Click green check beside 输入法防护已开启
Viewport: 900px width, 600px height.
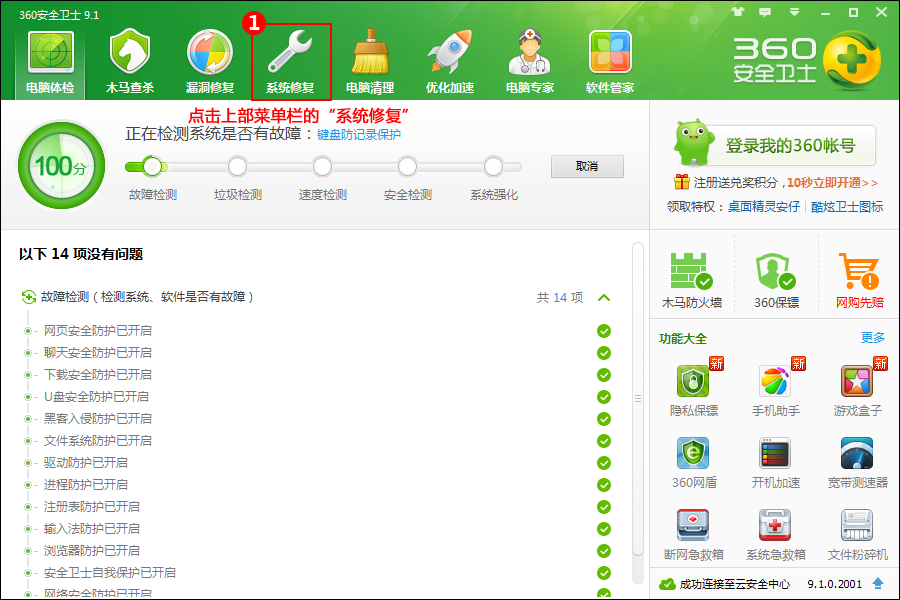604,529
